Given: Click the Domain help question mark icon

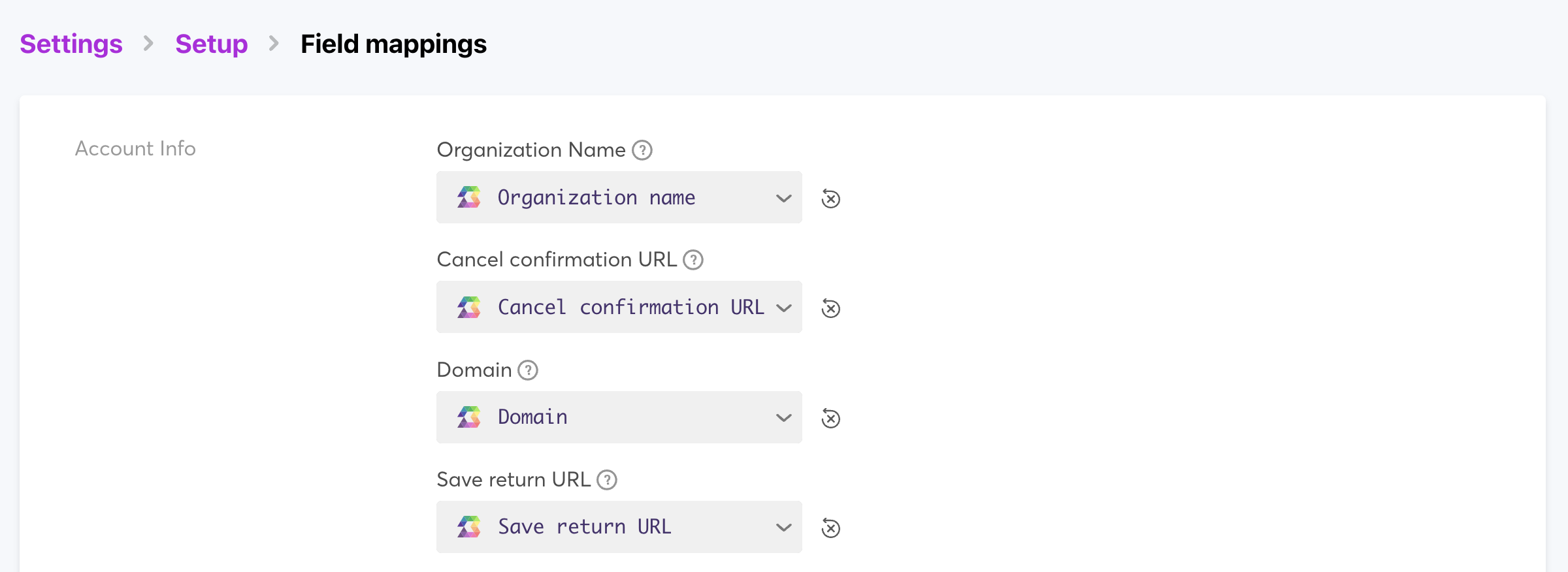Looking at the screenshot, I should point(528,370).
